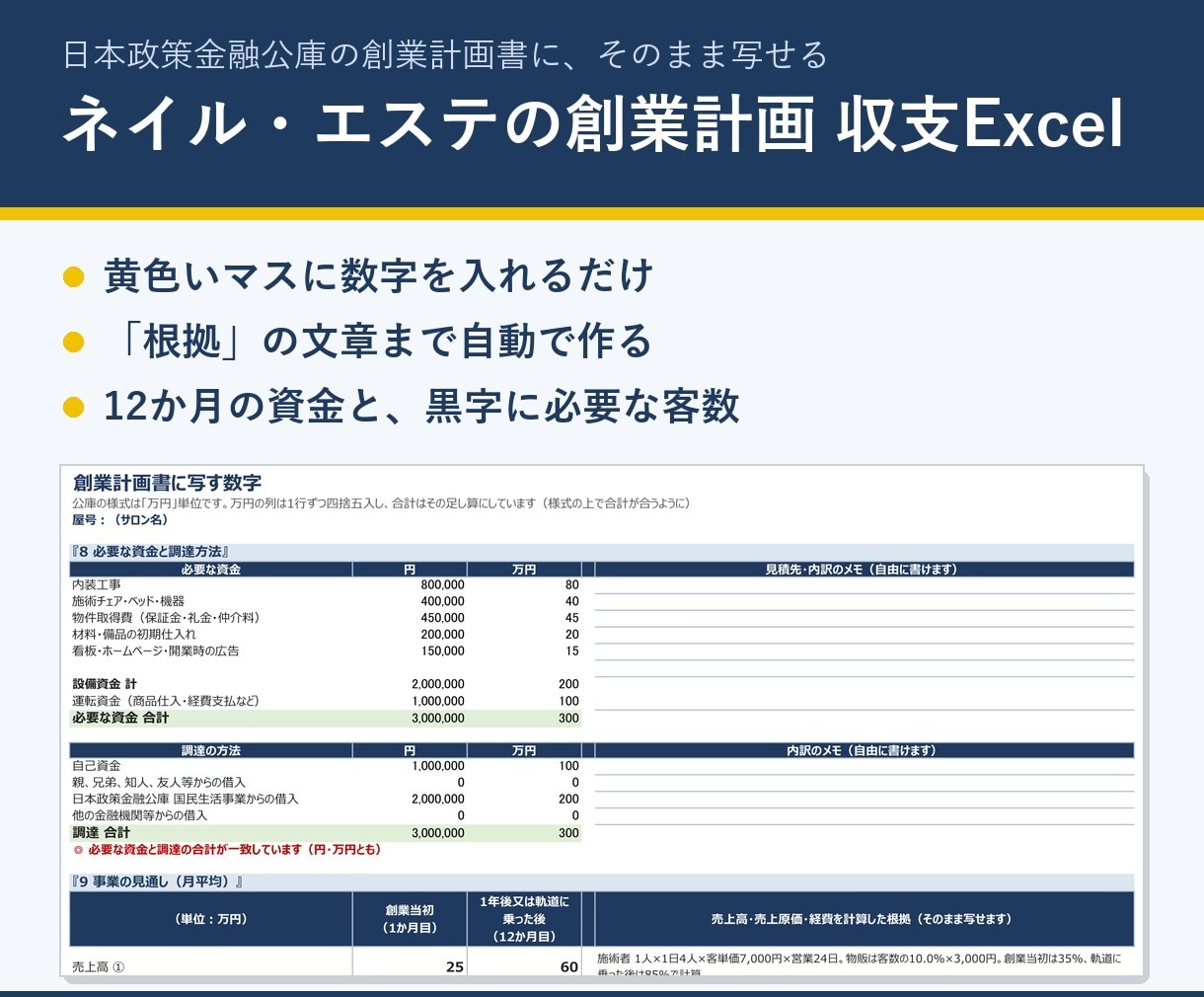Select the 材料・備品の初期仕入れ row label
This screenshot has width=1204, height=997.
(x=134, y=635)
